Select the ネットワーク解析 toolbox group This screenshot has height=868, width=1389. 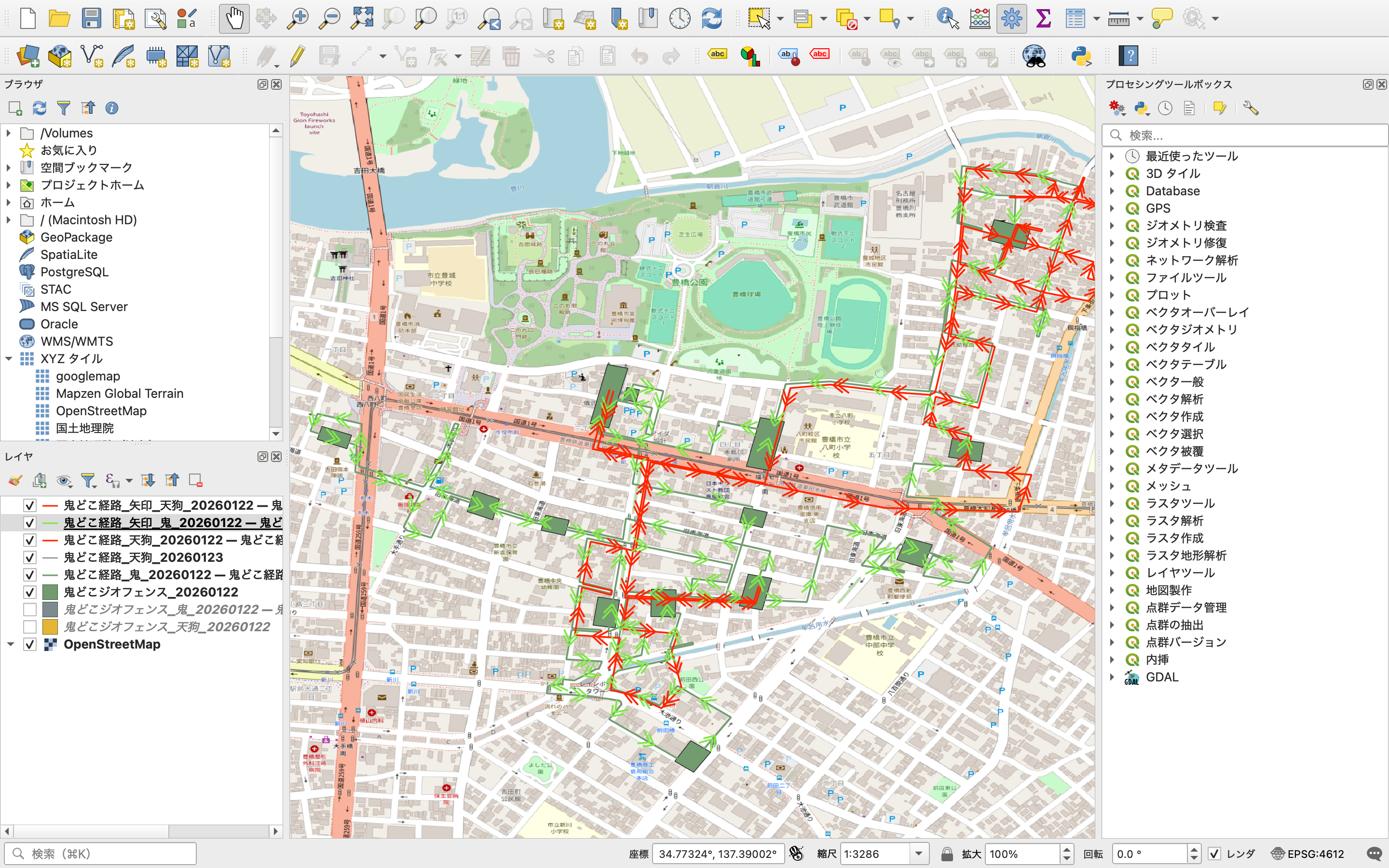coord(1192,260)
